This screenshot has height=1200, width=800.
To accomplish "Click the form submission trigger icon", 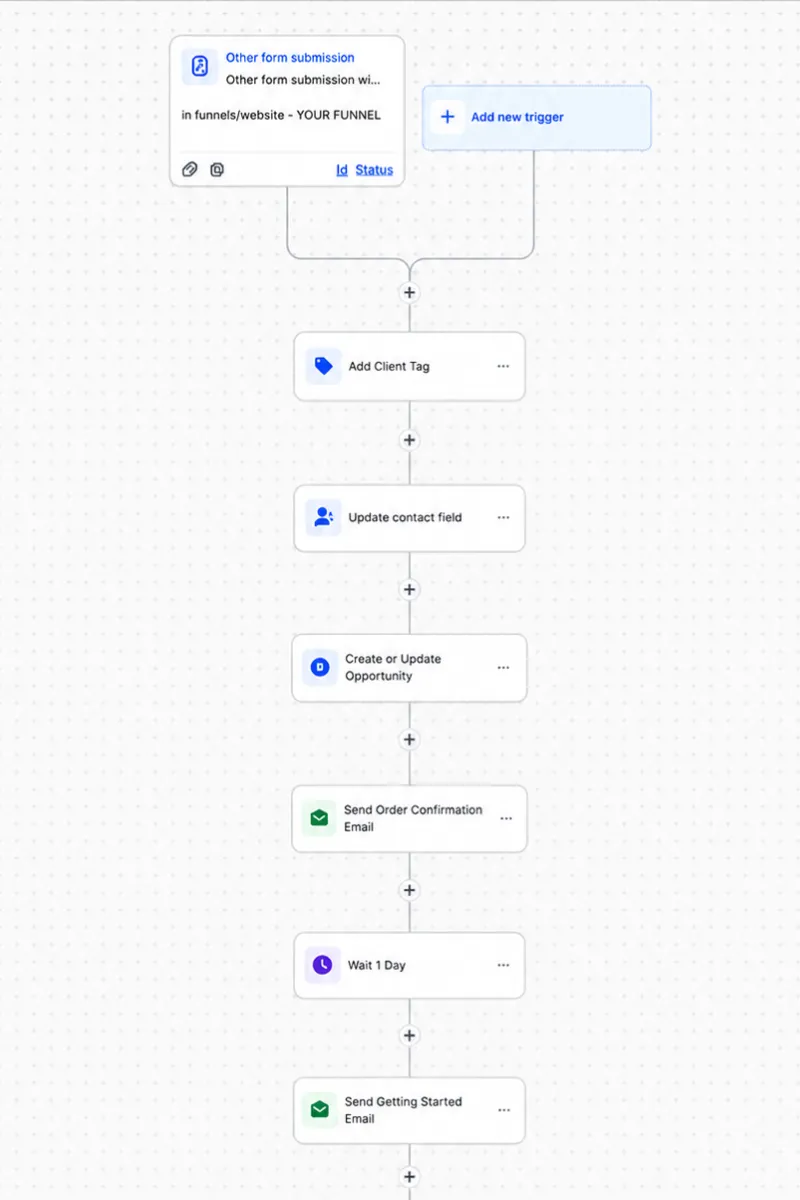I will [200, 67].
